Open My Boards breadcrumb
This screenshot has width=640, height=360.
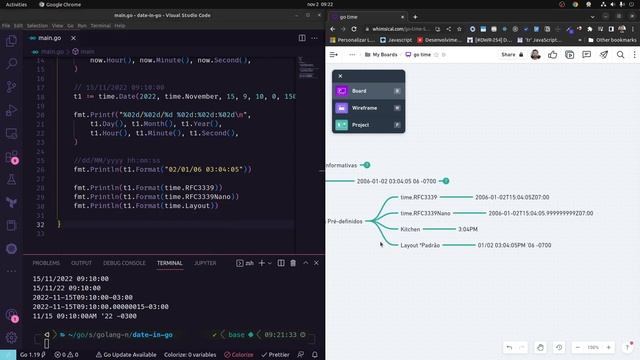(x=381, y=55)
